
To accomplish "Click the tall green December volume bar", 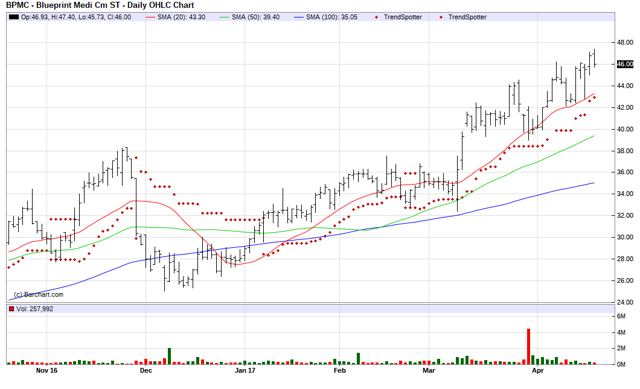I will 169,356.
